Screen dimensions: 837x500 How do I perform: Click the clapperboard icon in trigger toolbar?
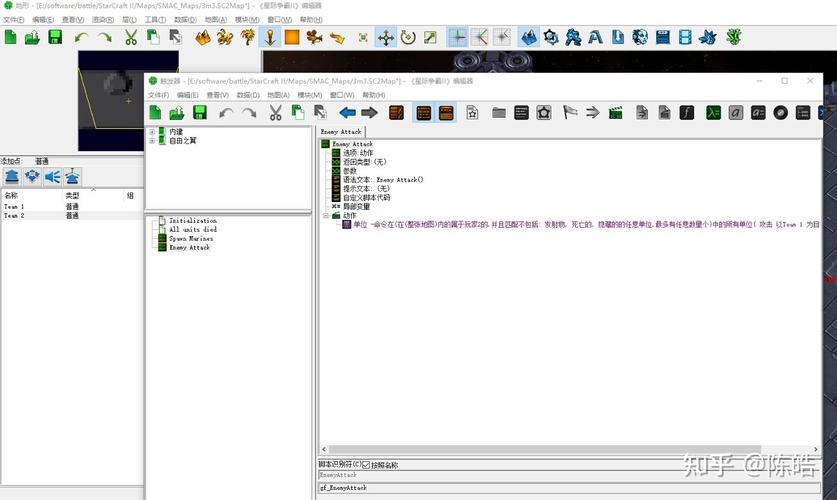616,113
